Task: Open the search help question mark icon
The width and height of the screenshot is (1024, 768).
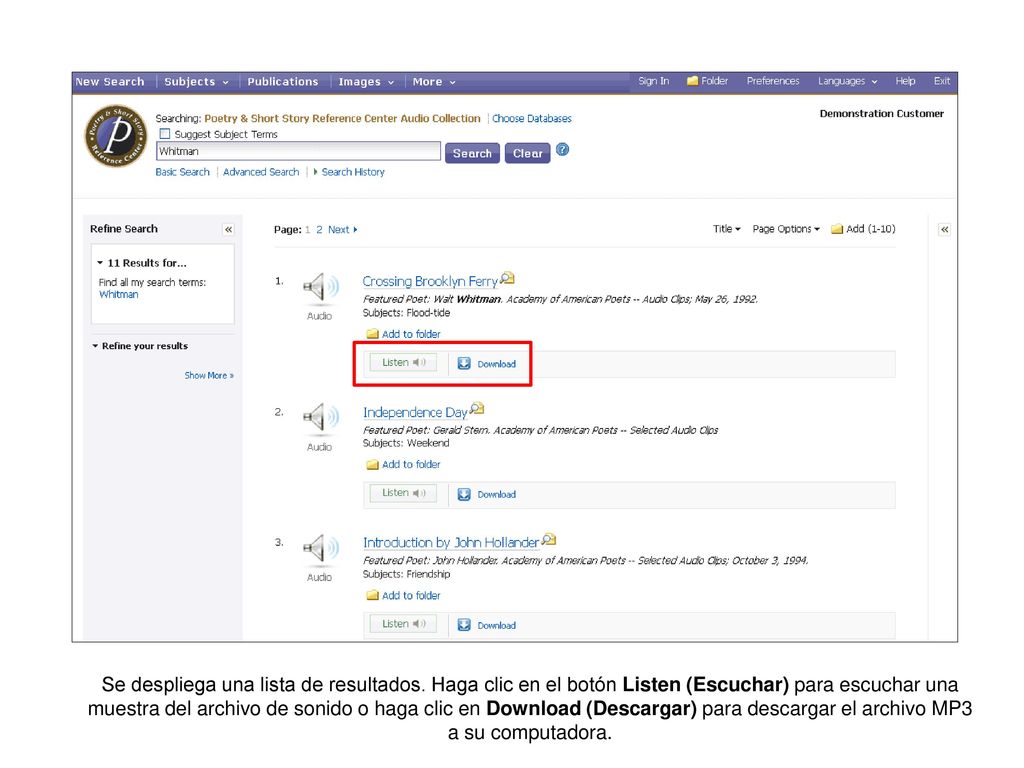Action: [562, 150]
